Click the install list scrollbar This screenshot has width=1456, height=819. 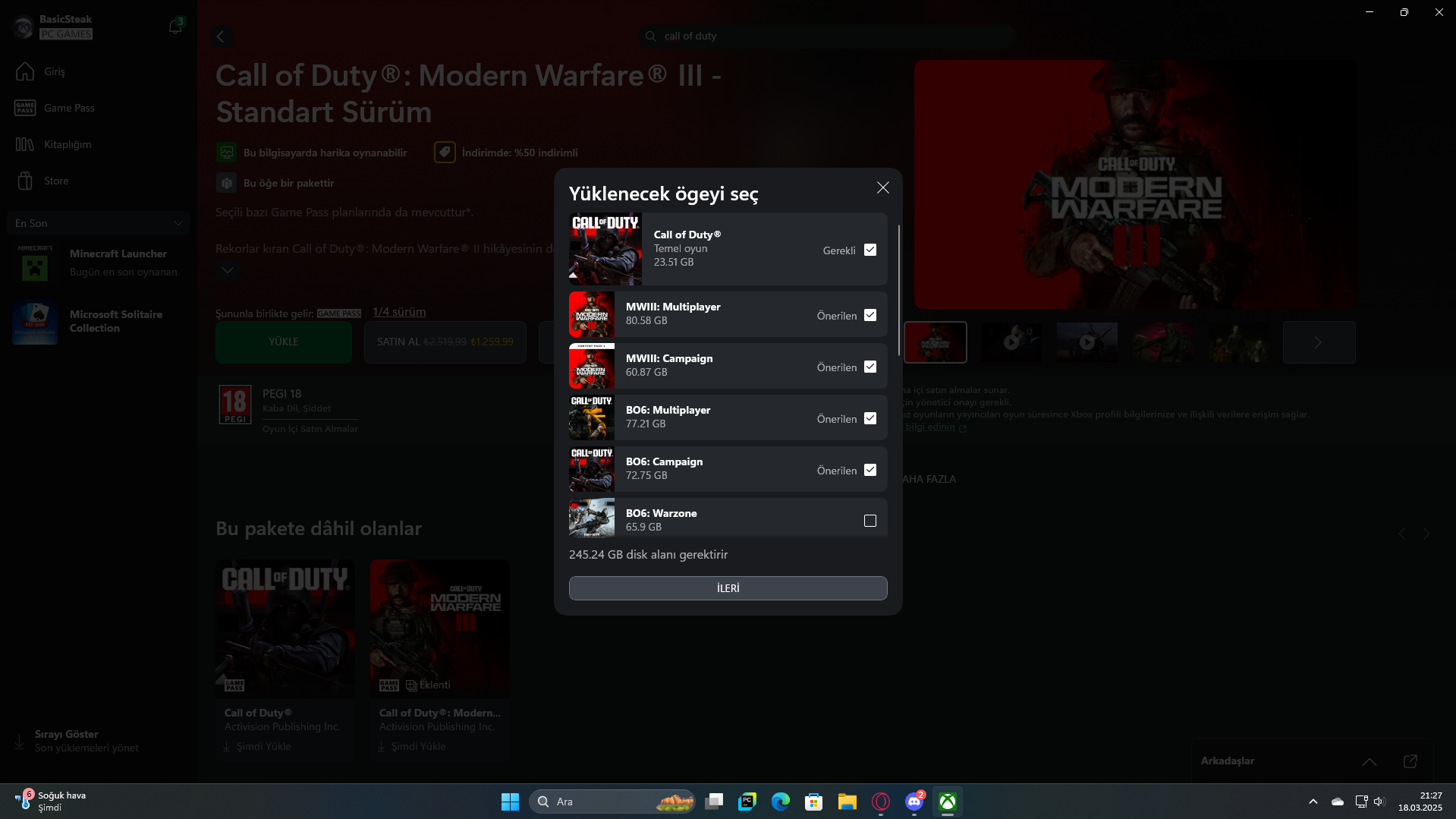(899, 290)
